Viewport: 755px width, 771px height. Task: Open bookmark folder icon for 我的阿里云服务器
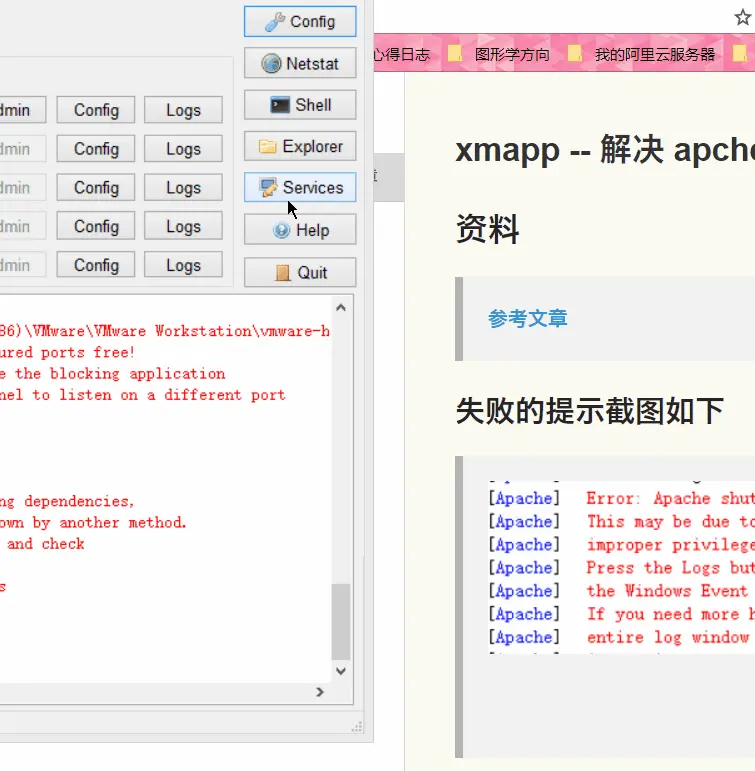pos(574,53)
